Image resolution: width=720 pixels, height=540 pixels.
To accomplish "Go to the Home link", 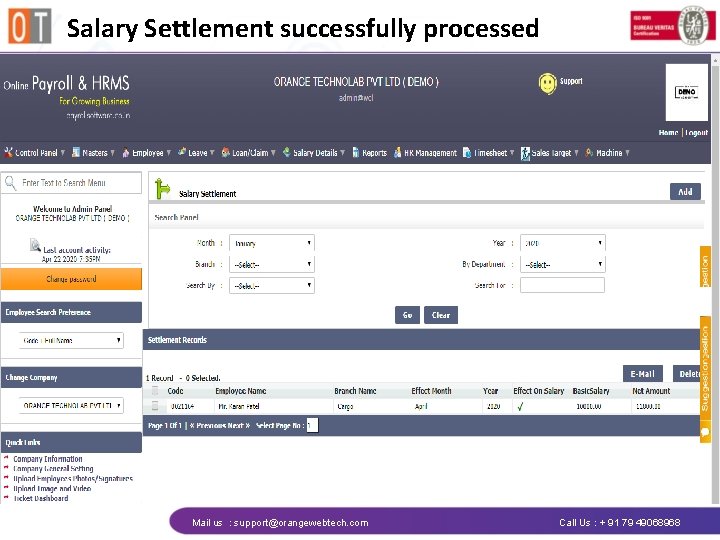I will tap(668, 133).
